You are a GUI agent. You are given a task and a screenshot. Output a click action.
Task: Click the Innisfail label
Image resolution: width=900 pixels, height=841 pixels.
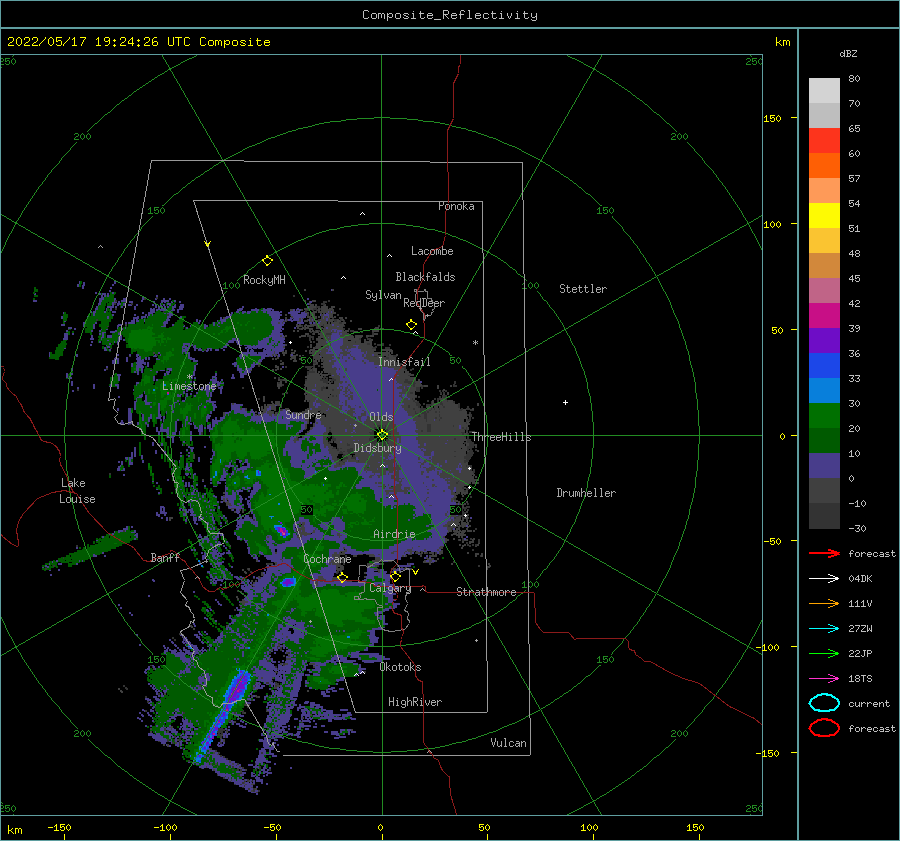(x=404, y=362)
